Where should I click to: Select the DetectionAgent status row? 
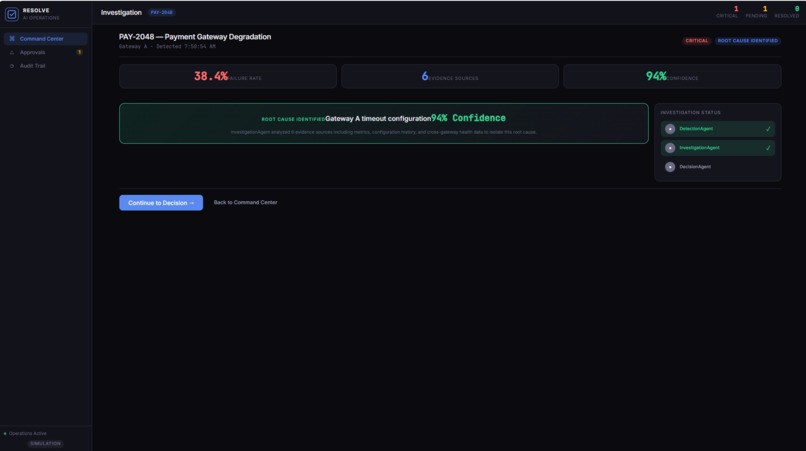718,129
